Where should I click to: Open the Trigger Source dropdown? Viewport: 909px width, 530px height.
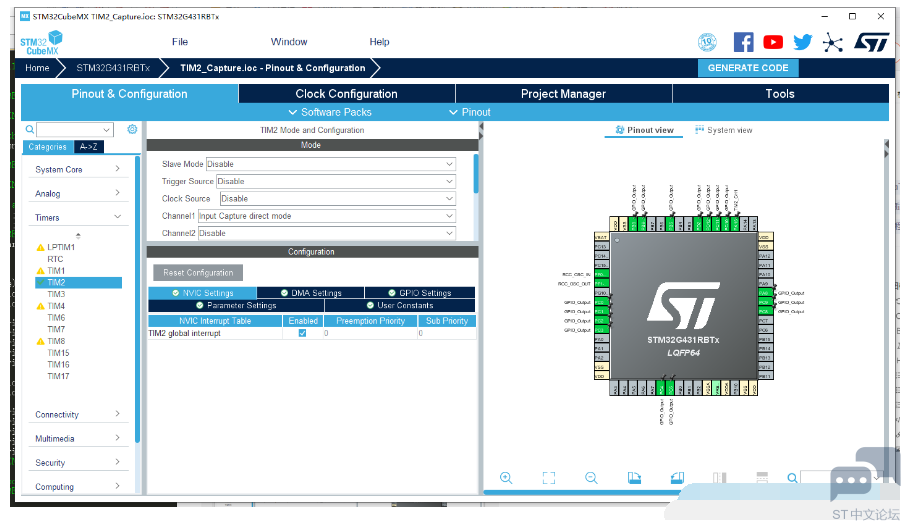point(336,181)
